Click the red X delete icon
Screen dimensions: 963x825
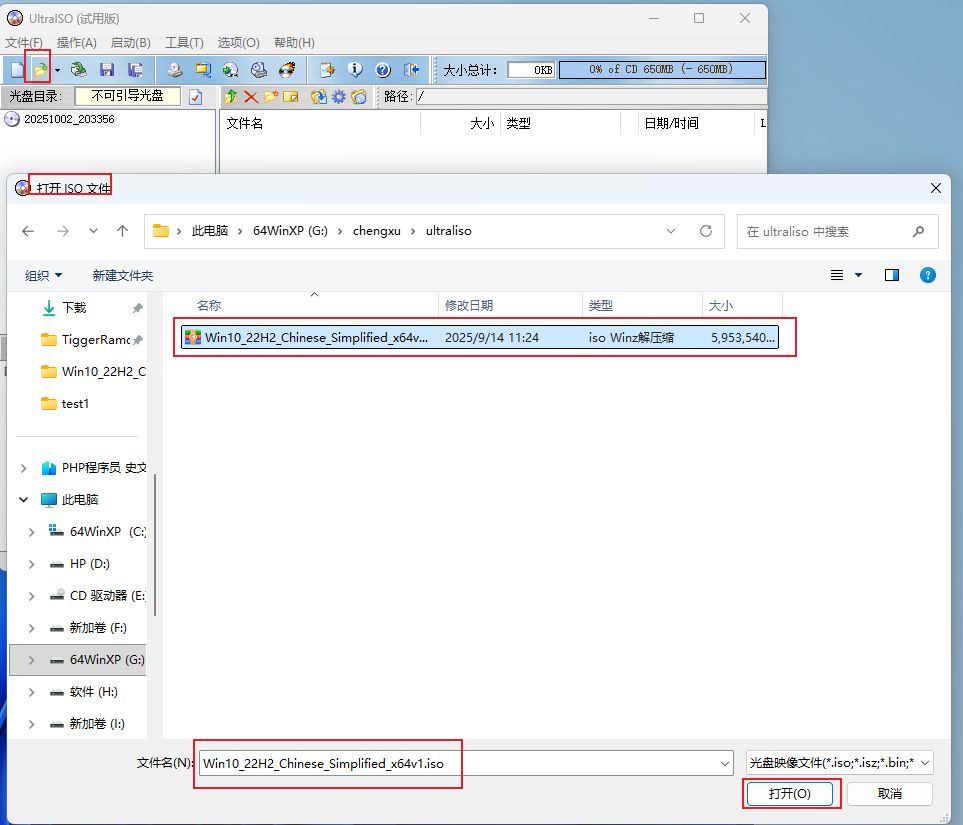click(251, 97)
